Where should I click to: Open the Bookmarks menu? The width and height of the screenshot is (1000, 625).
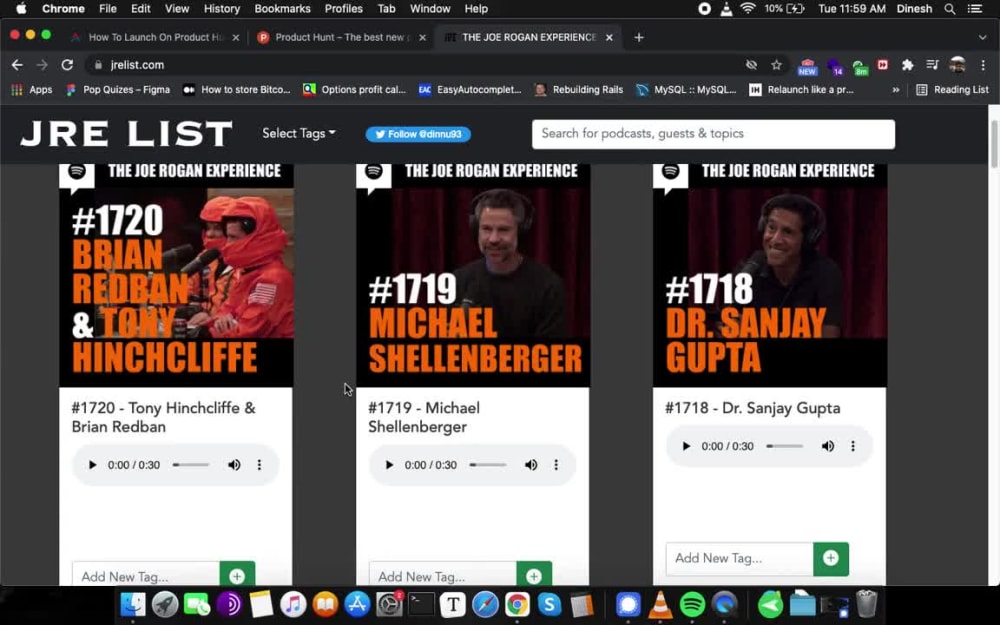click(283, 9)
